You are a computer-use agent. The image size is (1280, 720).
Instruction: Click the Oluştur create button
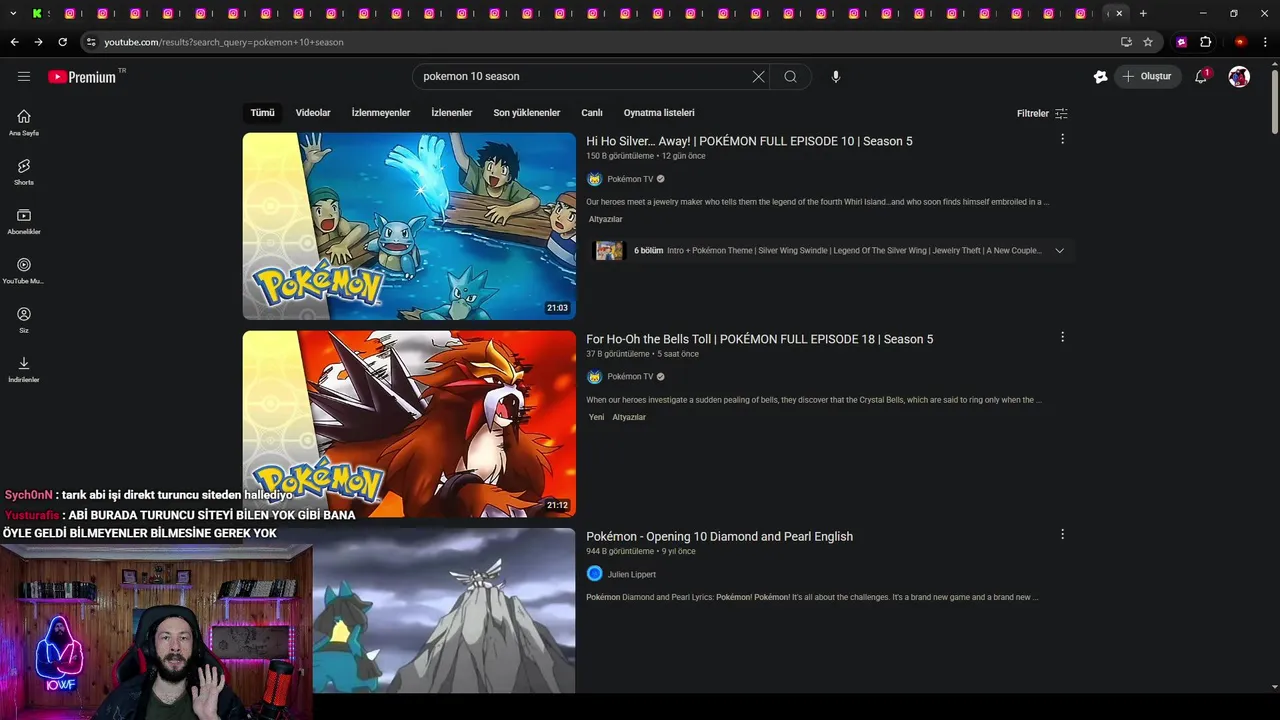pyautogui.click(x=1148, y=76)
